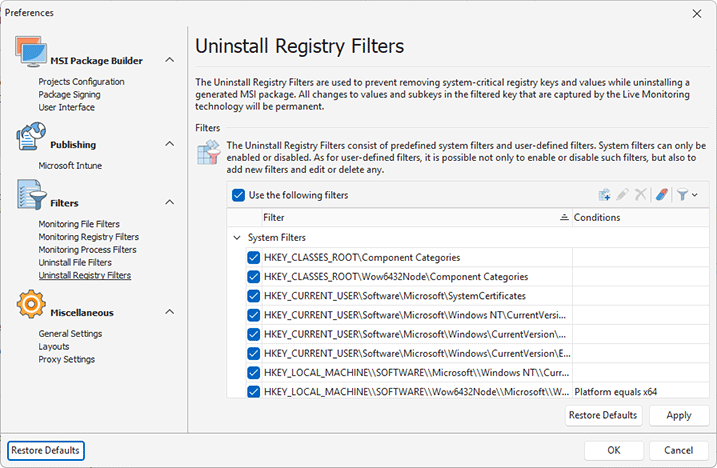The image size is (717, 468).
Task: Click the edit filter pencil icon
Action: pos(623,195)
